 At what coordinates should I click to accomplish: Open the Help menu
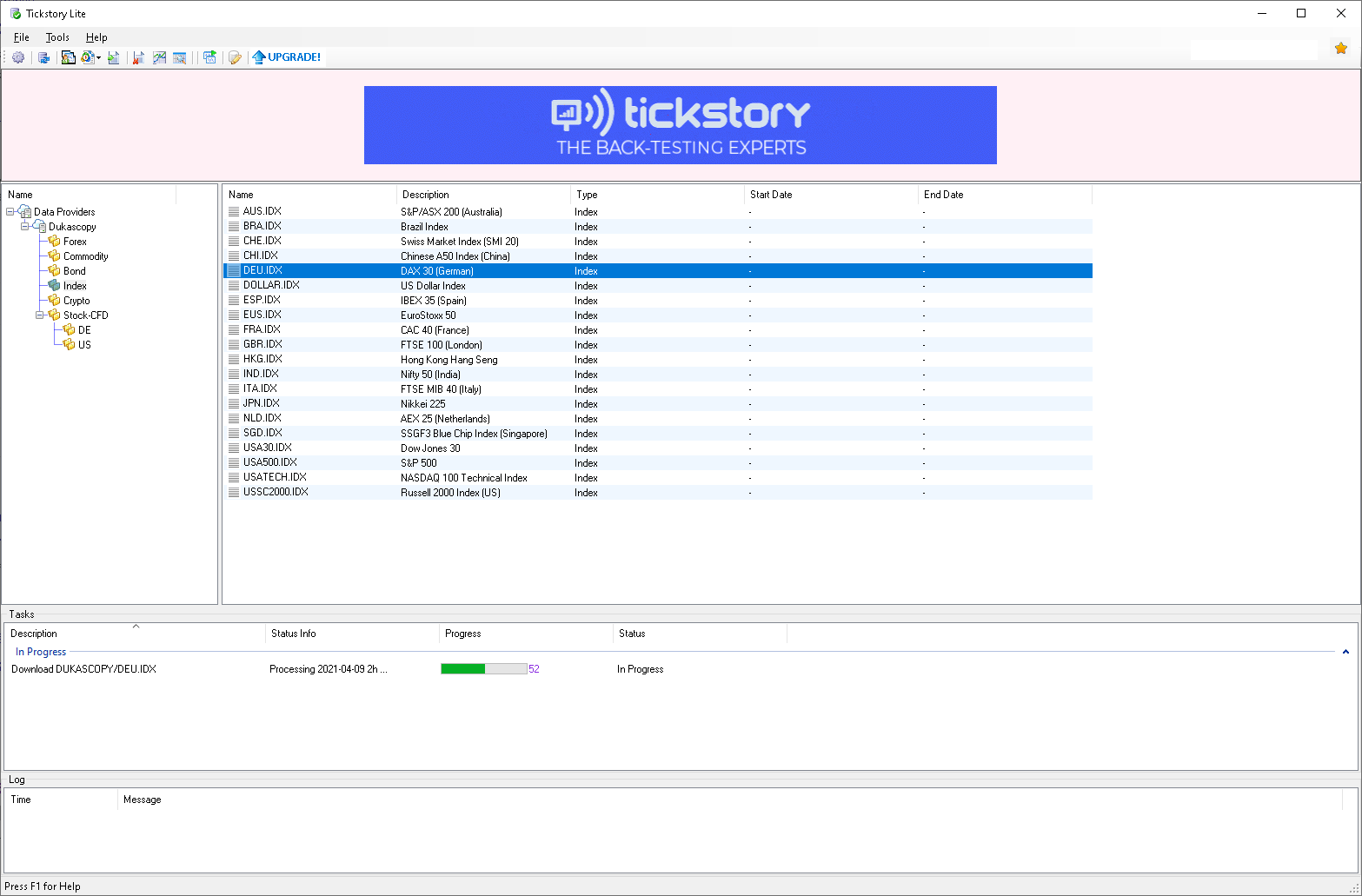point(96,37)
